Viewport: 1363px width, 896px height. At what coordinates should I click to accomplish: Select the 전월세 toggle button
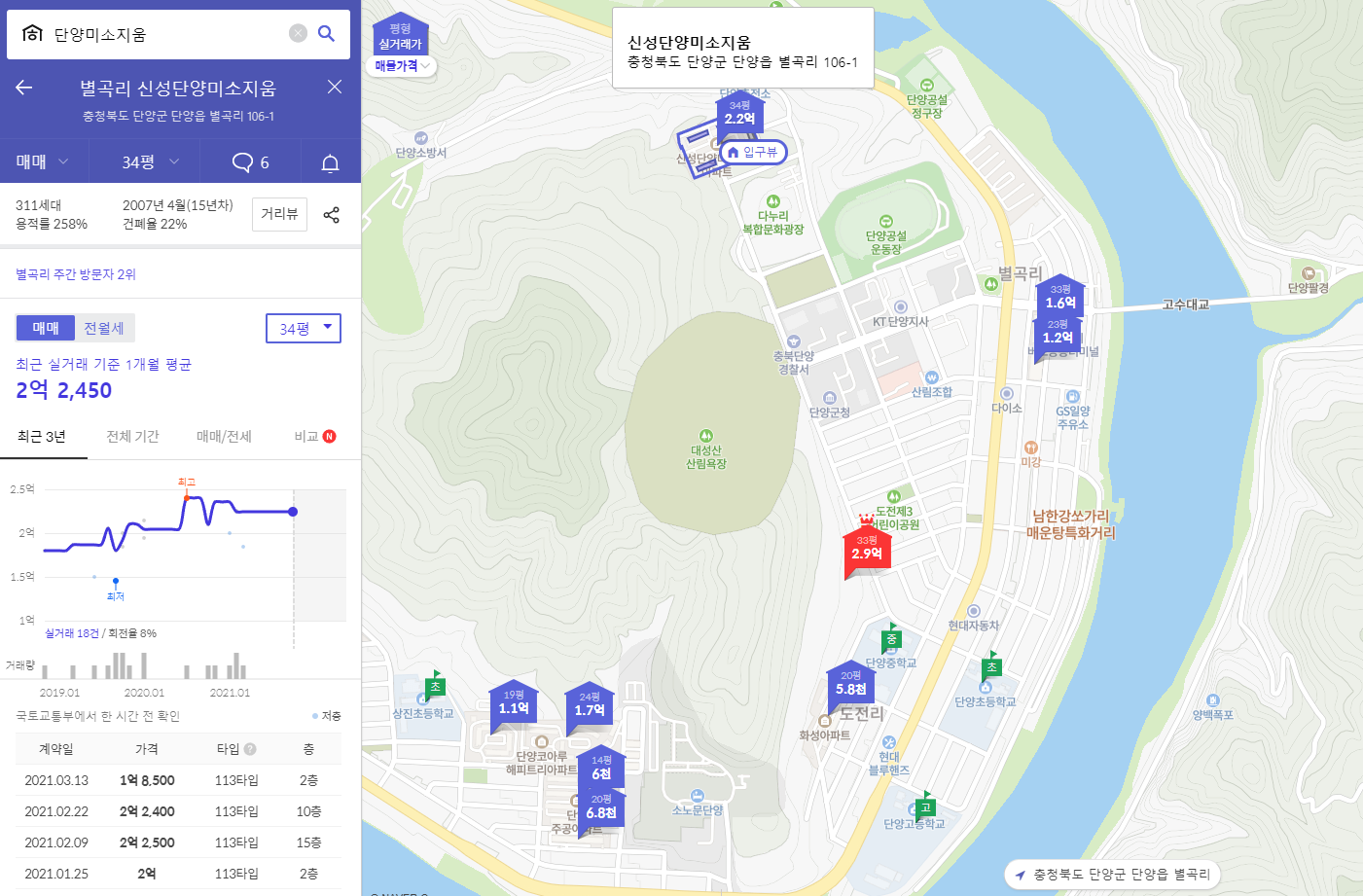pos(104,328)
